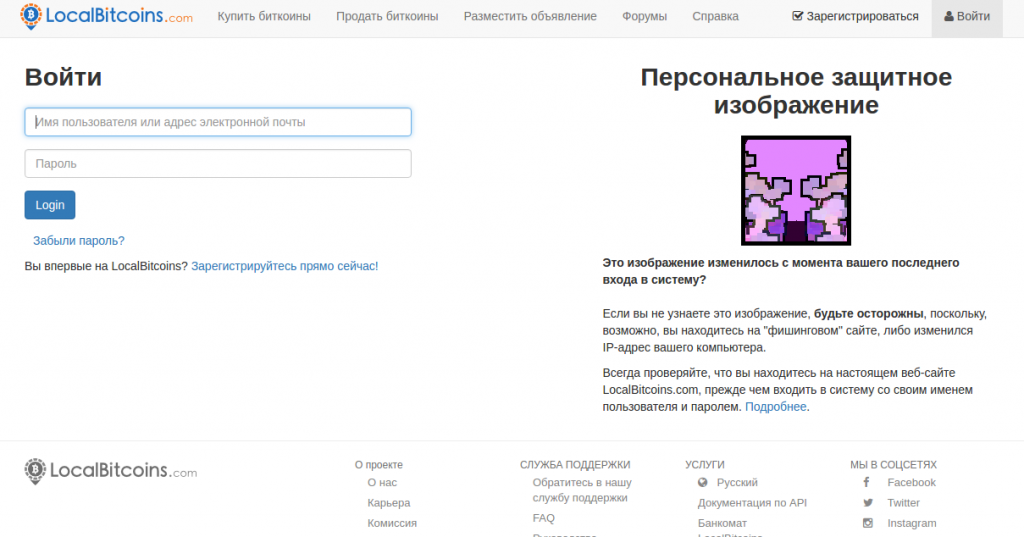Click Зарегистрируйтесь прямо сейчас! link
This screenshot has width=1024, height=537.
click(285, 266)
